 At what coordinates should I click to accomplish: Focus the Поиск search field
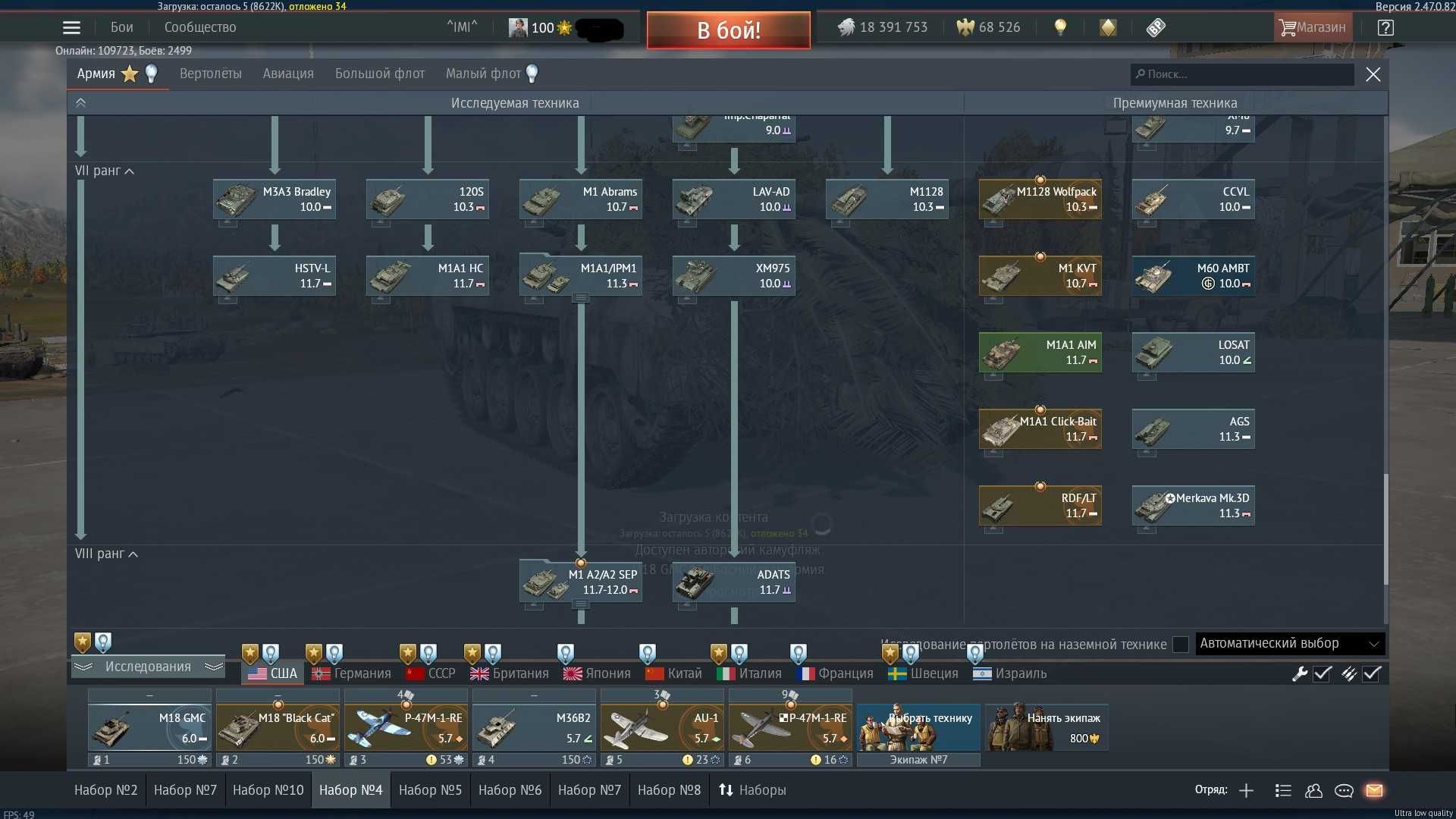[1242, 74]
